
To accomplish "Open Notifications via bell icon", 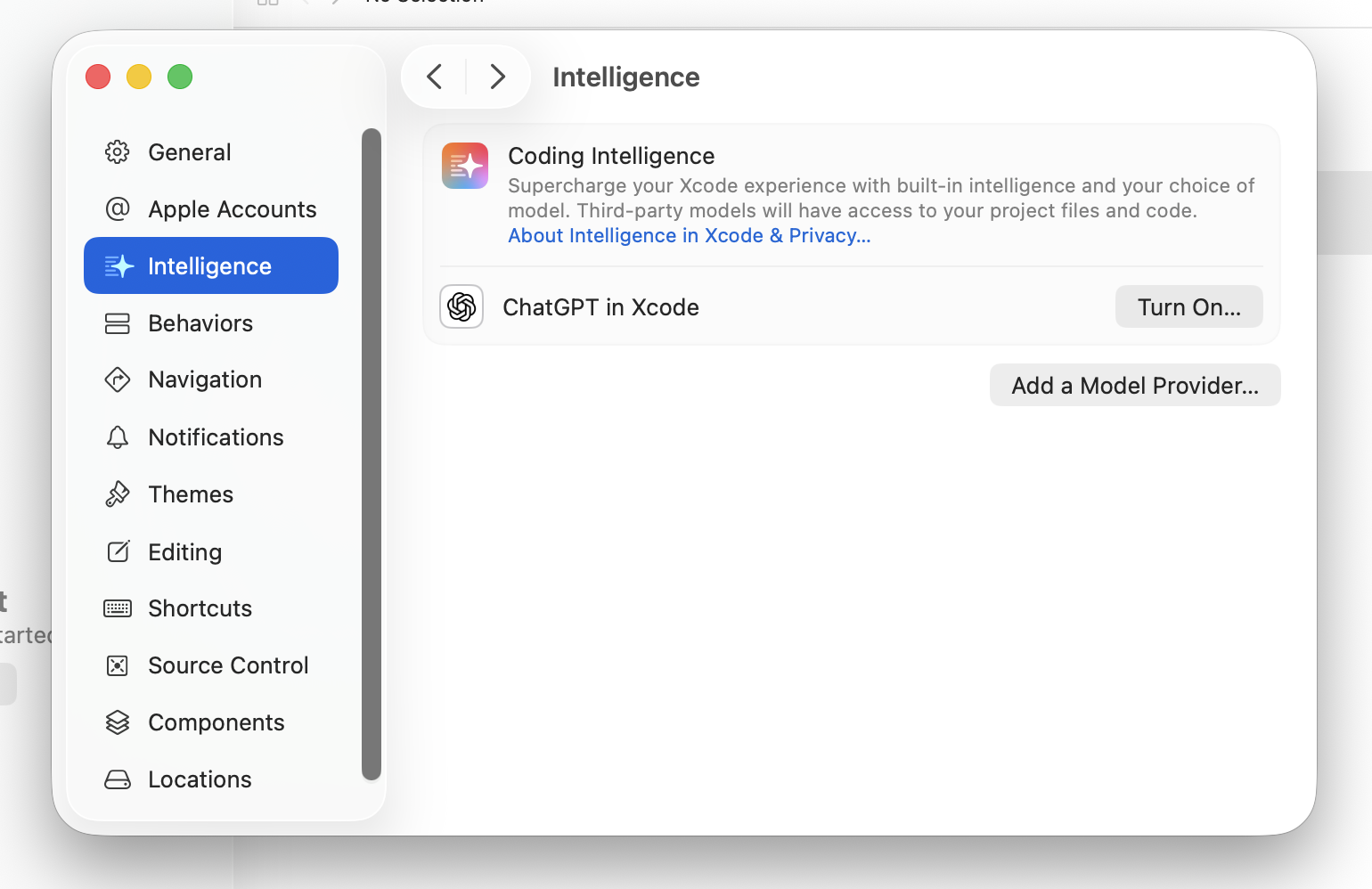I will coord(117,436).
